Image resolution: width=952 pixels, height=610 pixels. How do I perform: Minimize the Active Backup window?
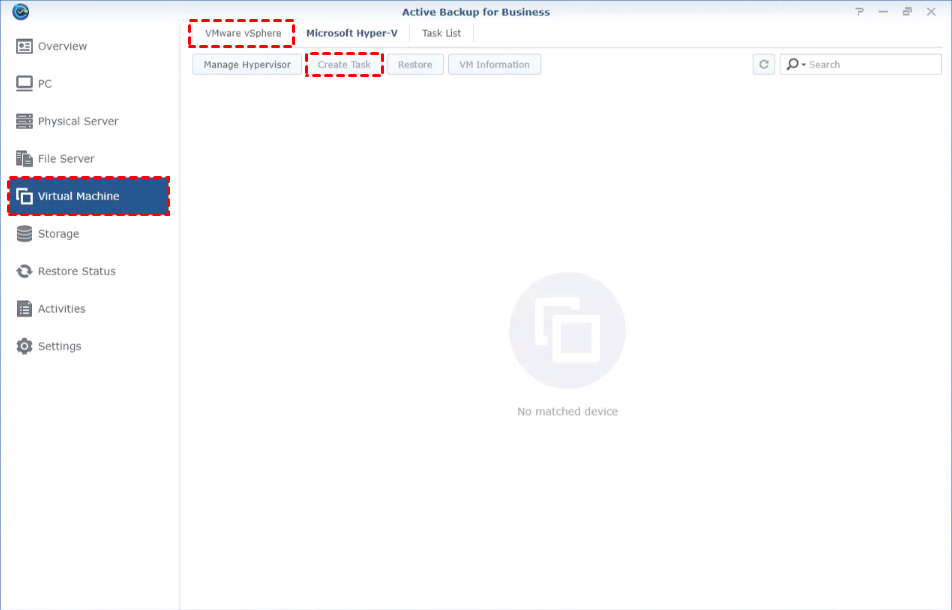(x=883, y=12)
